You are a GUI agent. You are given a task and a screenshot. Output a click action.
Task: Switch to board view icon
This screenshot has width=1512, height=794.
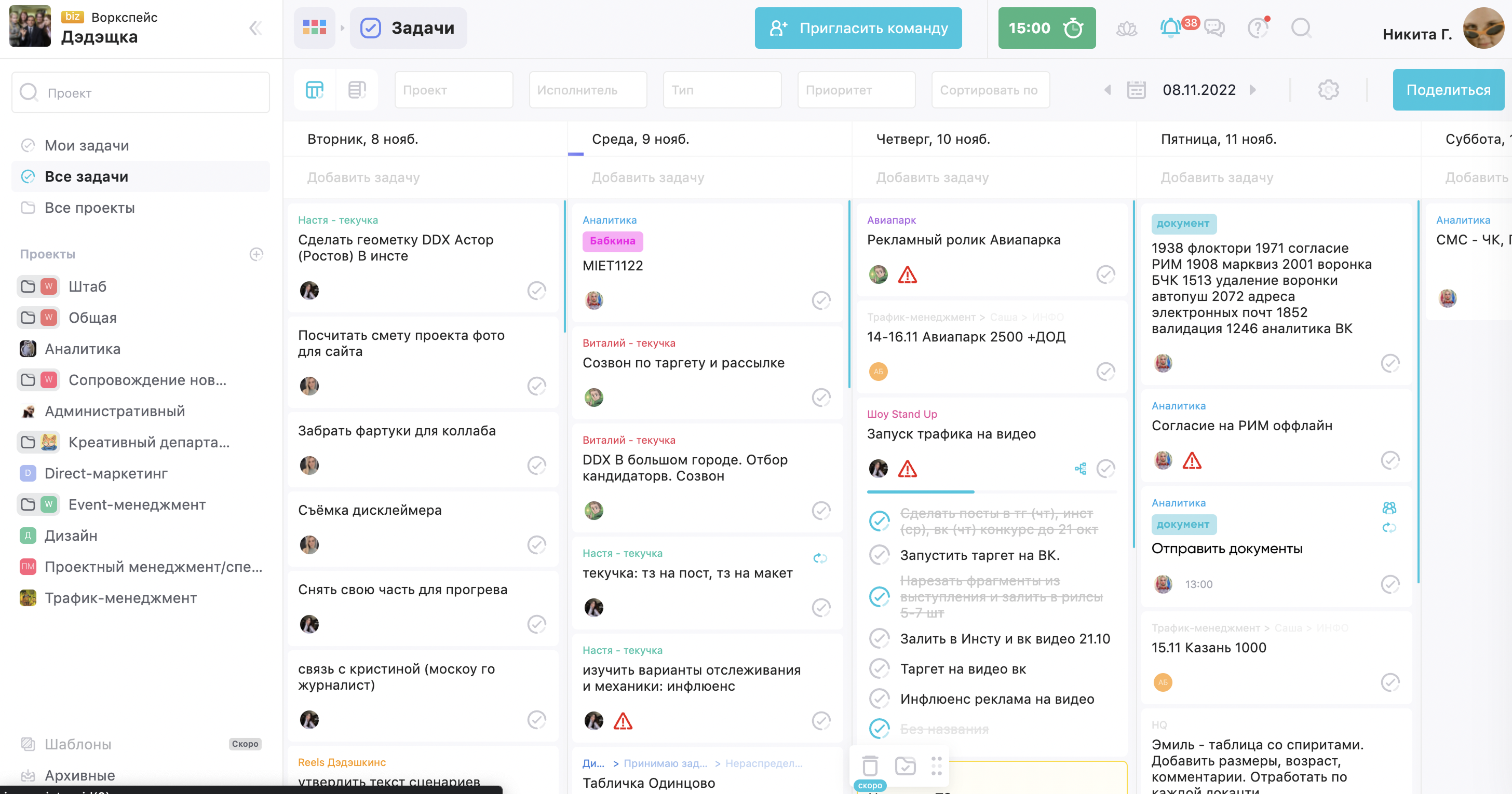click(315, 90)
